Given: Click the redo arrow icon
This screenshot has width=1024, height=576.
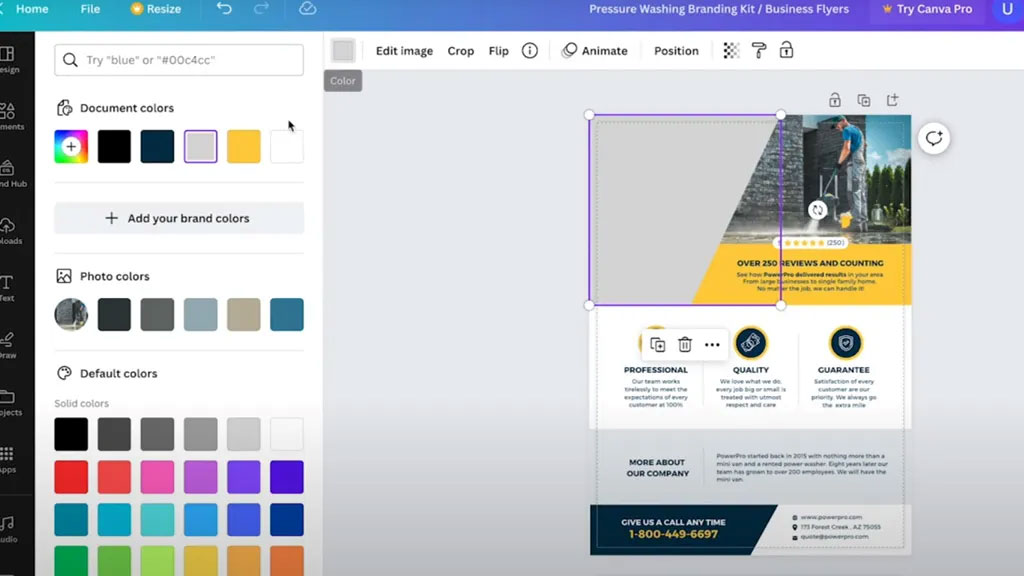Looking at the screenshot, I should pos(261,9).
